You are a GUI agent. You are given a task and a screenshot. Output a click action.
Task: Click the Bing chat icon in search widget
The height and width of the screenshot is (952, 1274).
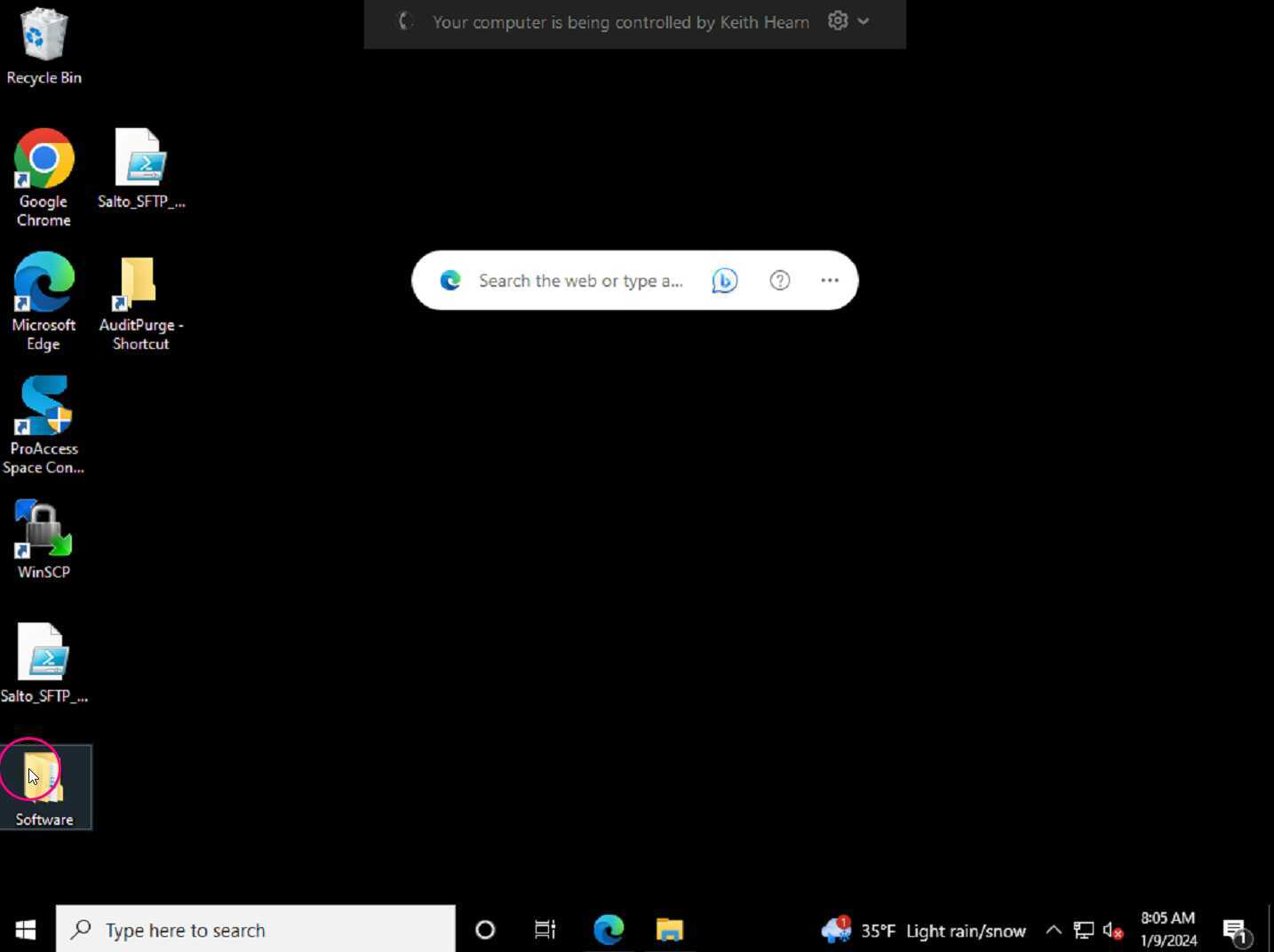[x=724, y=281]
